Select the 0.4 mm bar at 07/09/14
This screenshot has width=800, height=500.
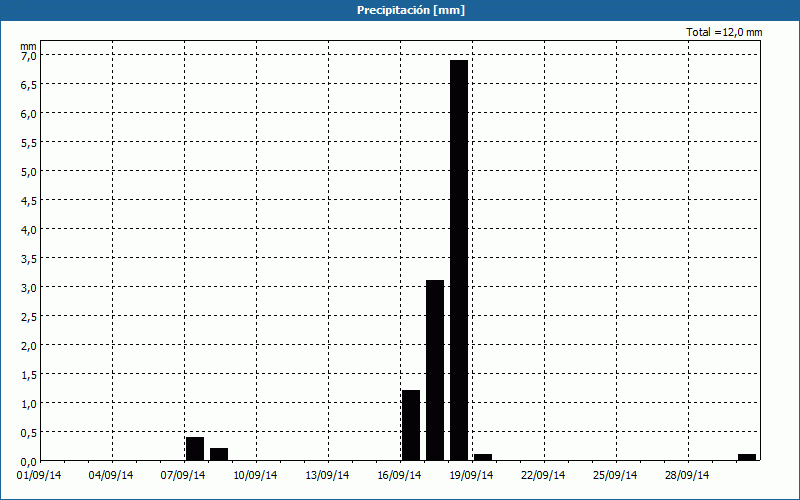point(195,449)
